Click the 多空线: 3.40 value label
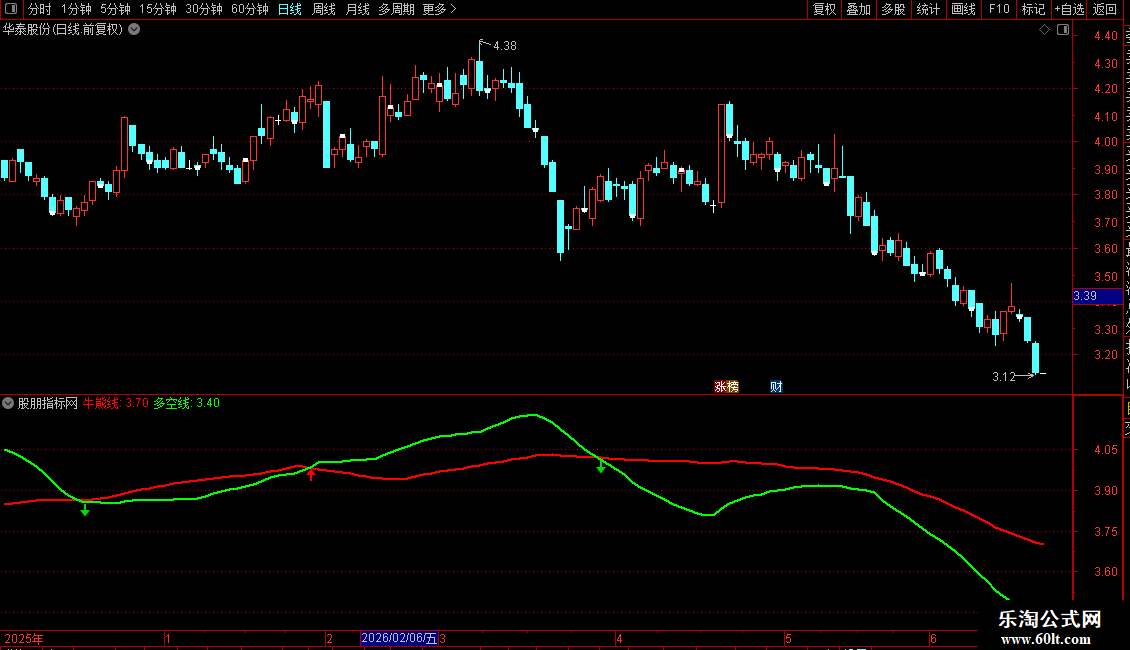1130x650 pixels. tap(186, 403)
